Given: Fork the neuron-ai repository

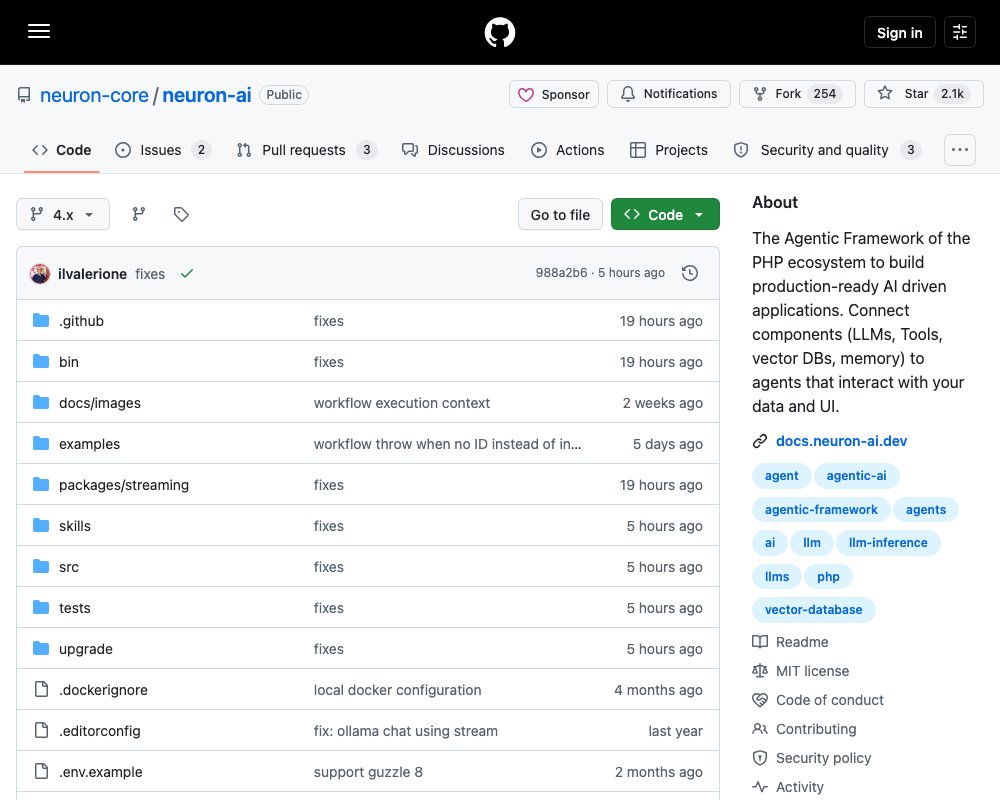Looking at the screenshot, I should pos(797,94).
